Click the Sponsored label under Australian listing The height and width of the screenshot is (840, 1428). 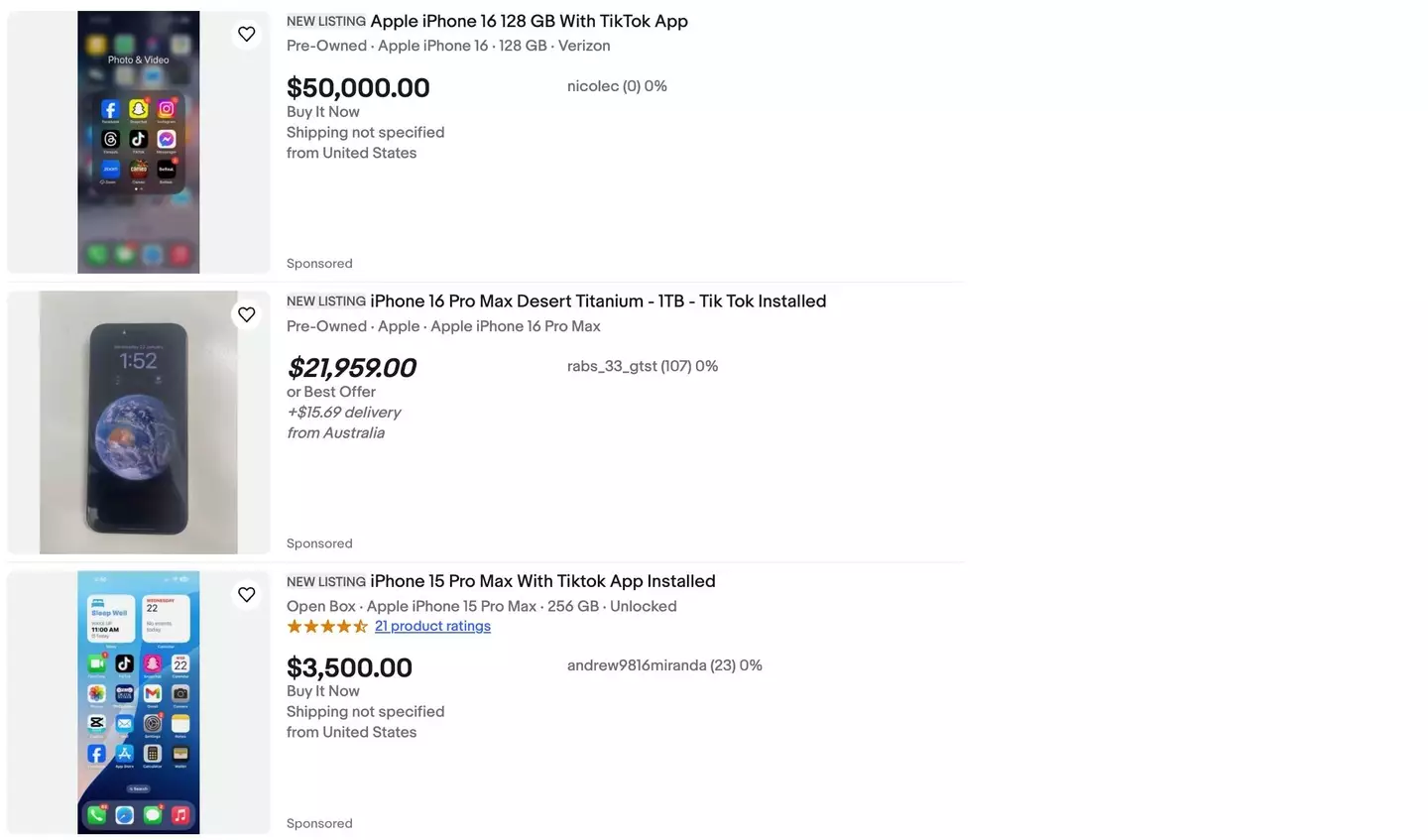coord(319,543)
